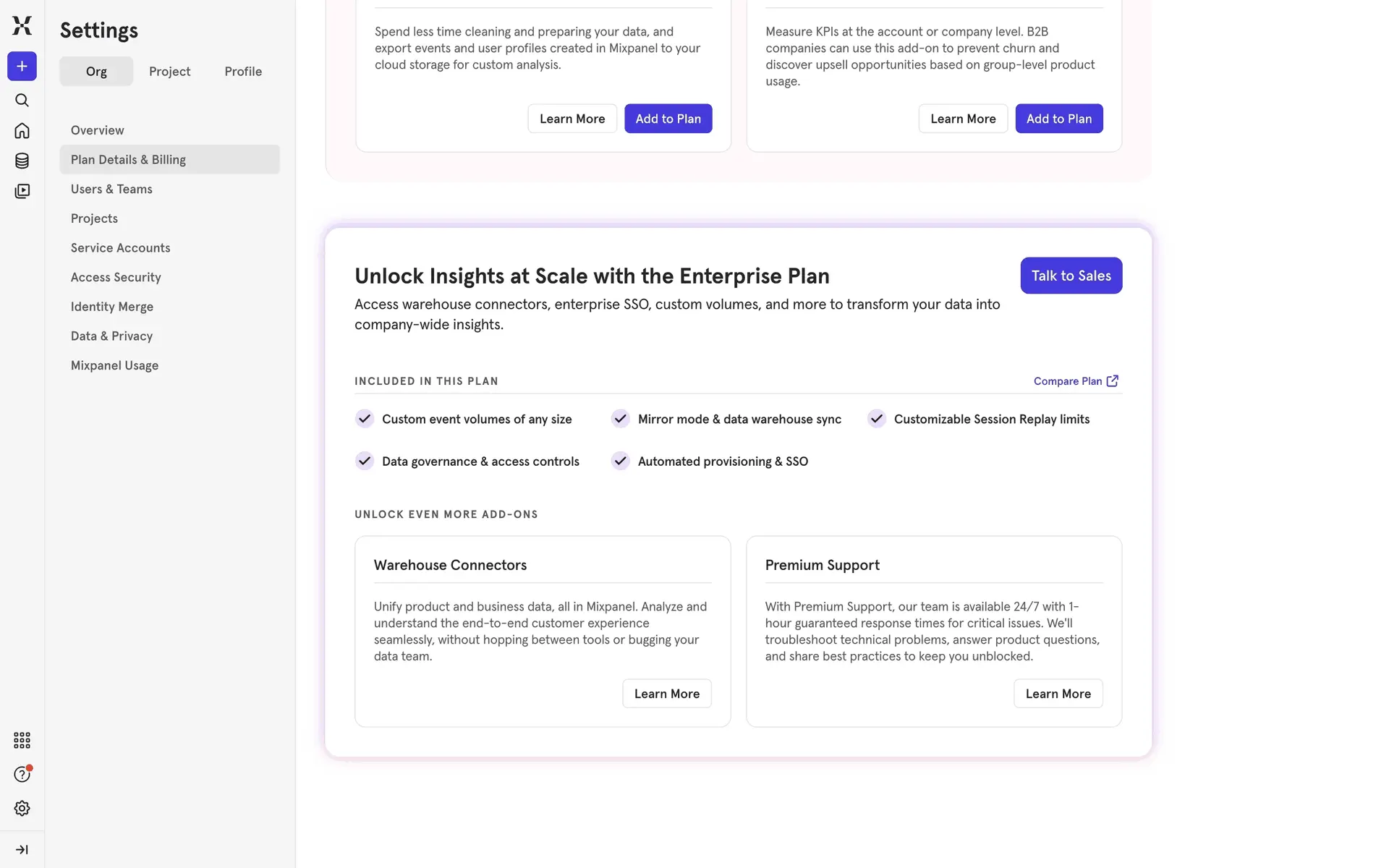
Task: Switch to the Profile tab
Action: coord(243,72)
